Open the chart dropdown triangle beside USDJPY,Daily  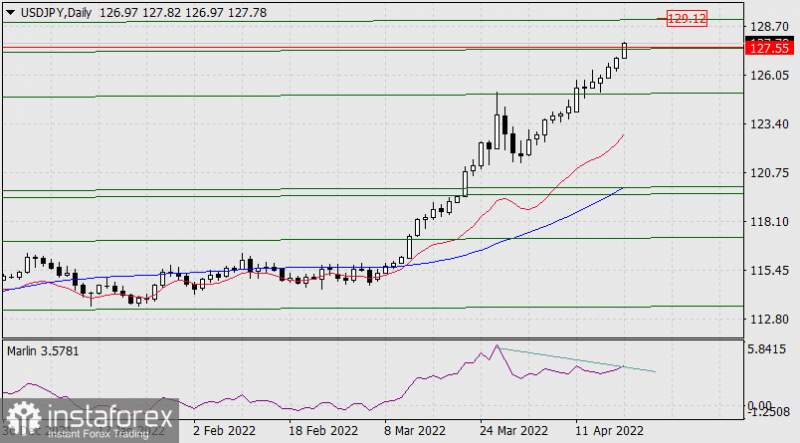coord(10,13)
